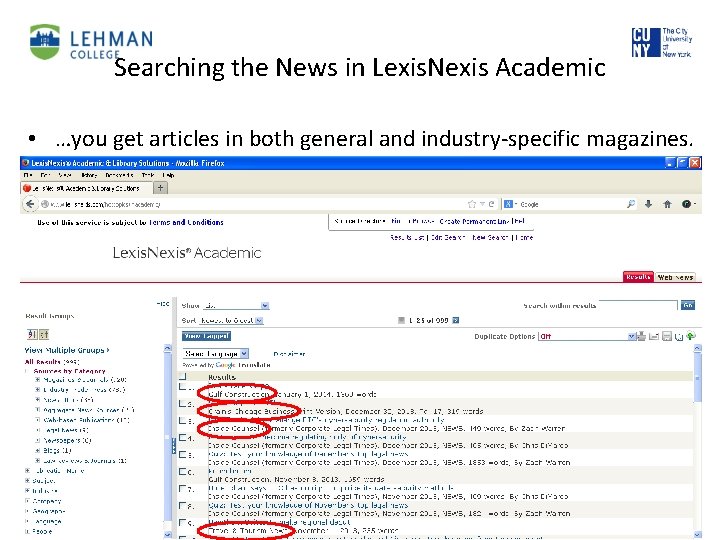The width and height of the screenshot is (720, 540).
Task: Click the results list vertical scrollbar thumb
Action: (x=698, y=379)
